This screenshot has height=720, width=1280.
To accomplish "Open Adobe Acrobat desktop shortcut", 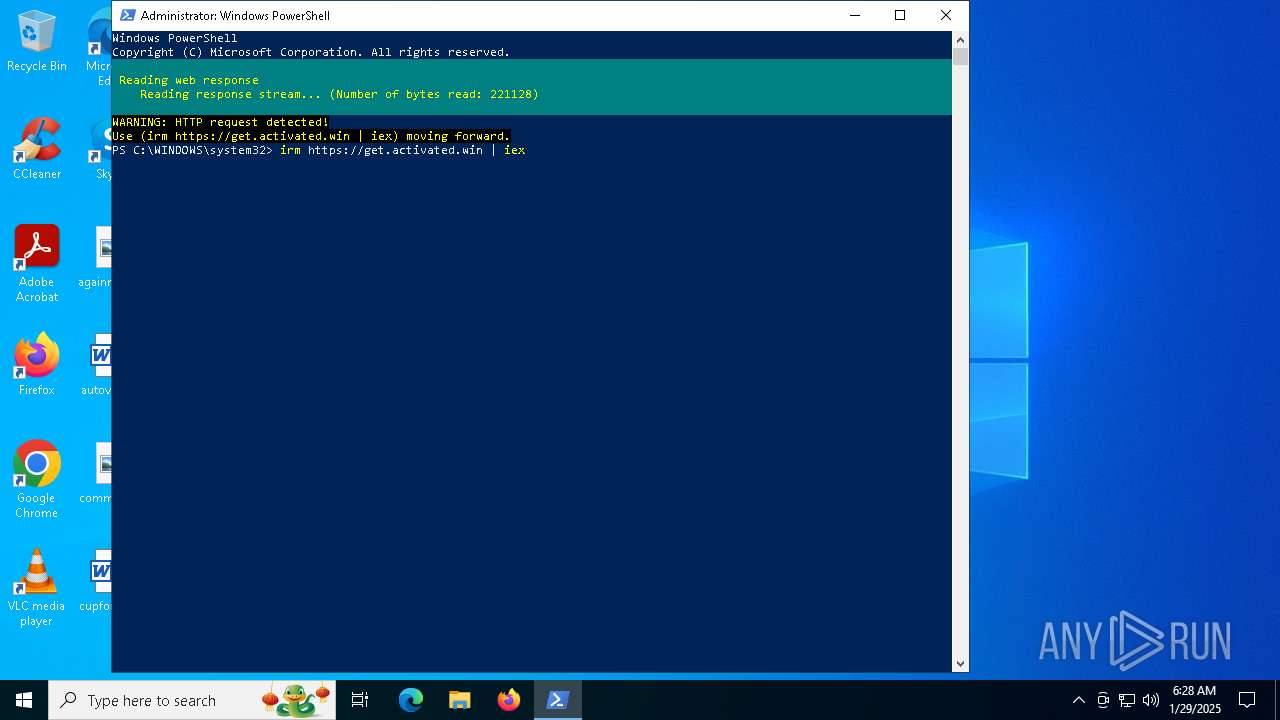I will tap(37, 264).
